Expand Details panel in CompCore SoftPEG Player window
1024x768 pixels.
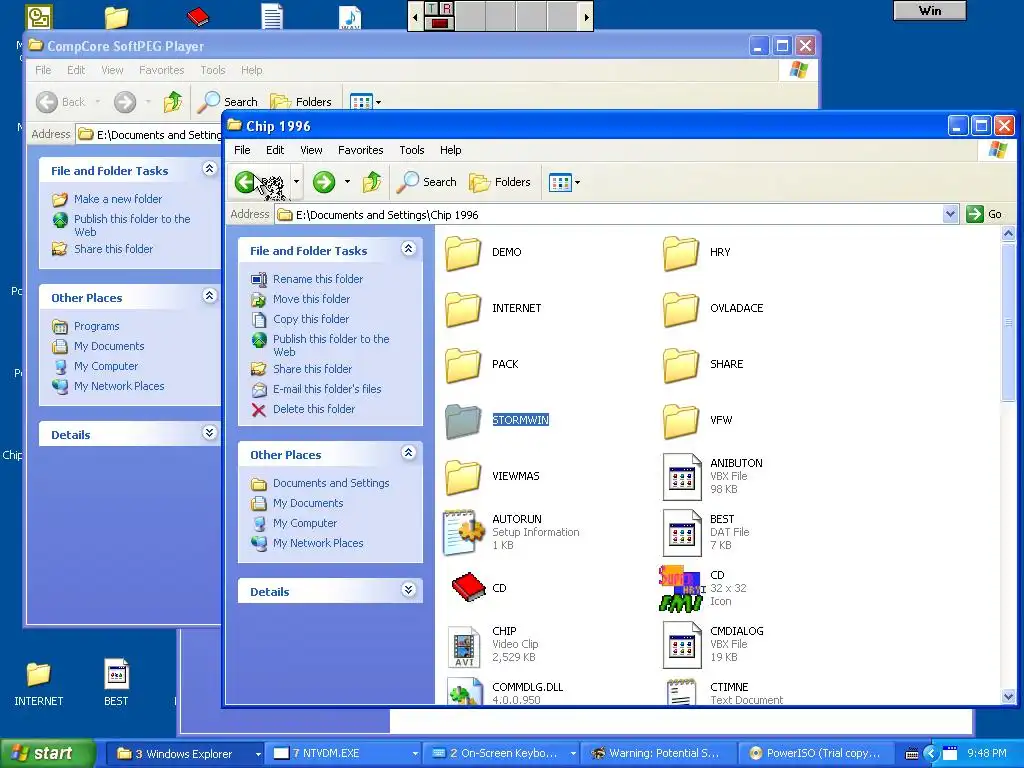(210, 433)
